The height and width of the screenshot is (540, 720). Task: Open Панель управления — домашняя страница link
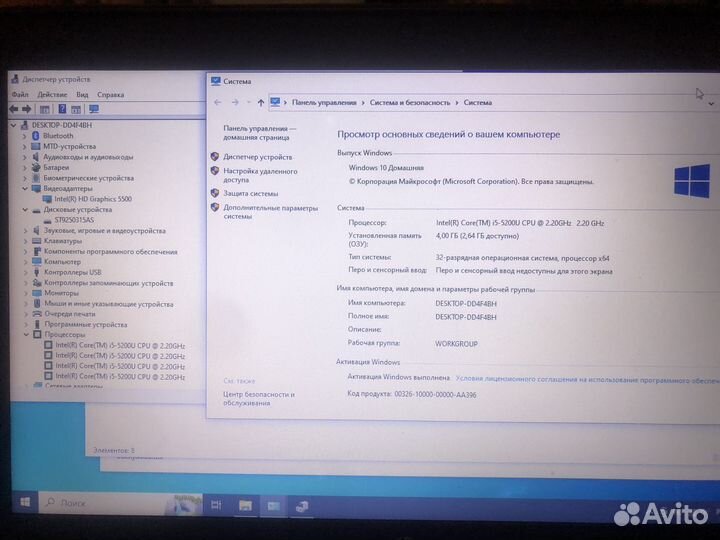click(x=260, y=133)
